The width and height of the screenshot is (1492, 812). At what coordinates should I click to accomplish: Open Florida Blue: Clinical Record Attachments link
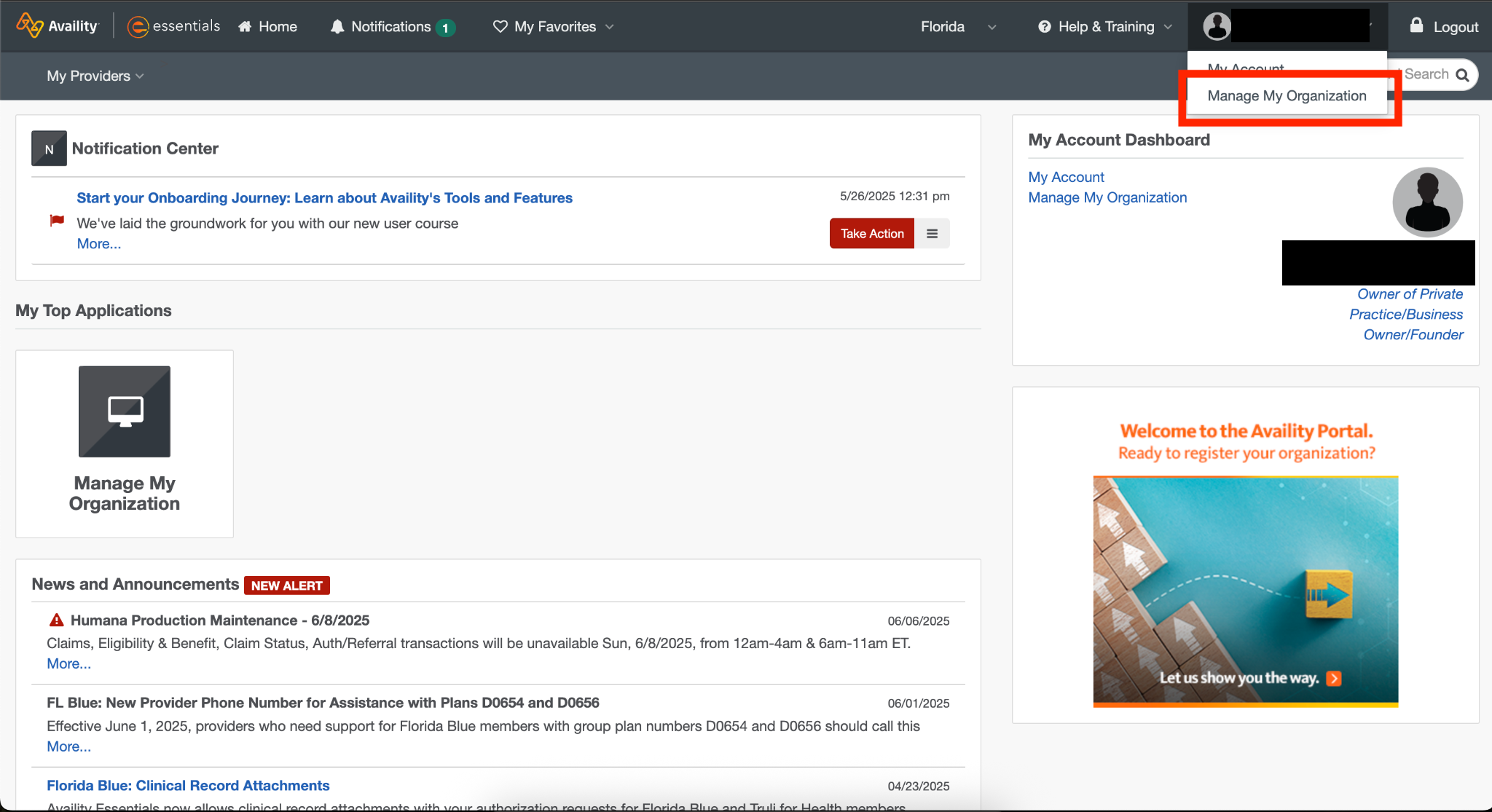(x=188, y=785)
